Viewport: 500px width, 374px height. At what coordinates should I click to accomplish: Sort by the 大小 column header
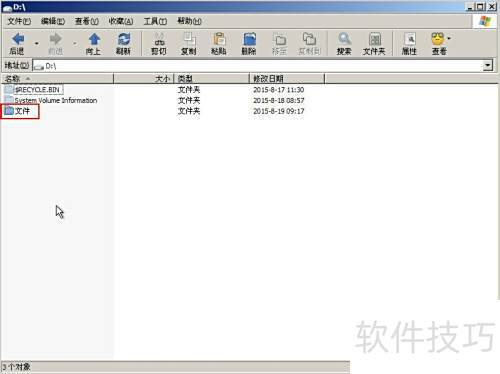point(144,79)
